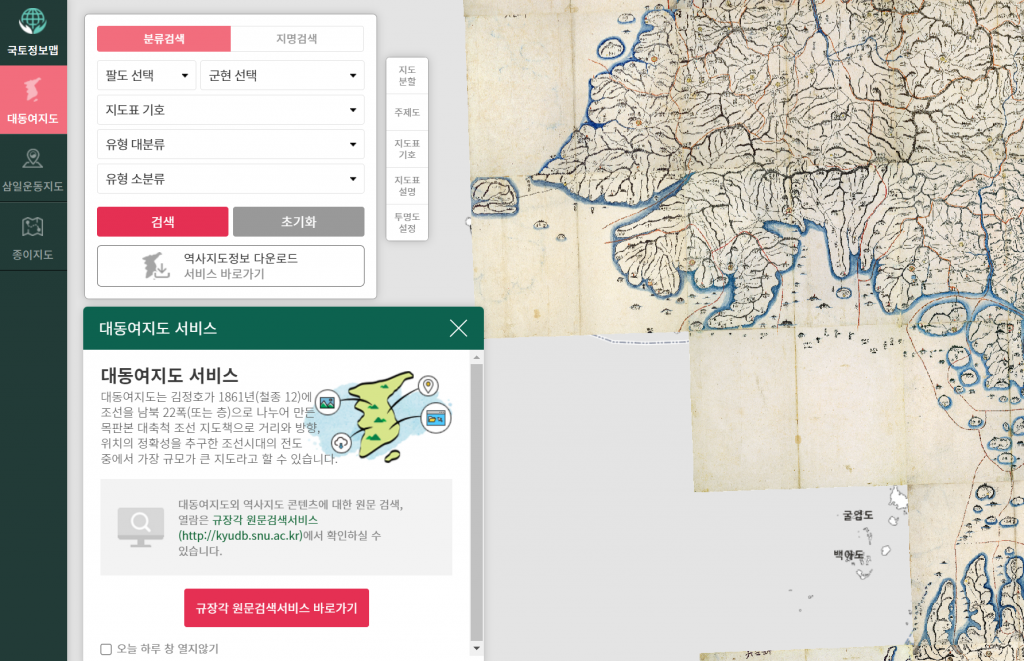The image size is (1024, 661).
Task: Select the 지도표 기호 map tool
Action: click(407, 149)
